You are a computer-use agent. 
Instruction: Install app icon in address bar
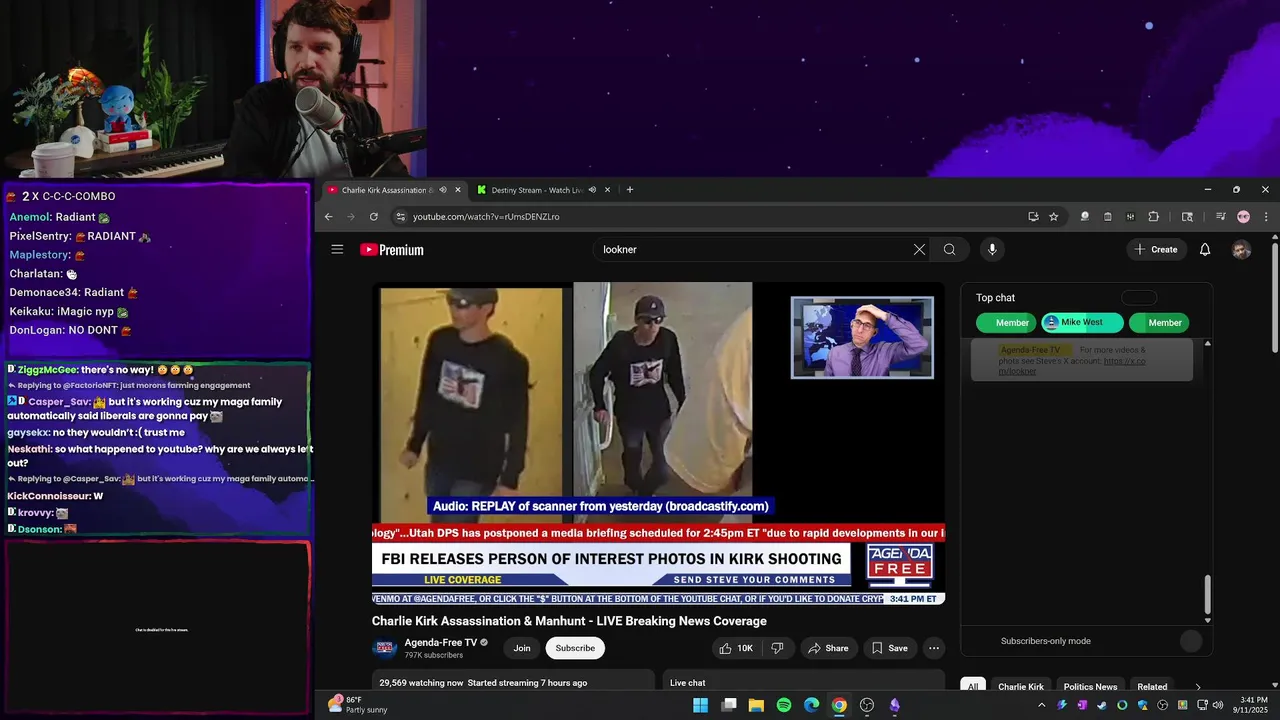coord(1033,216)
